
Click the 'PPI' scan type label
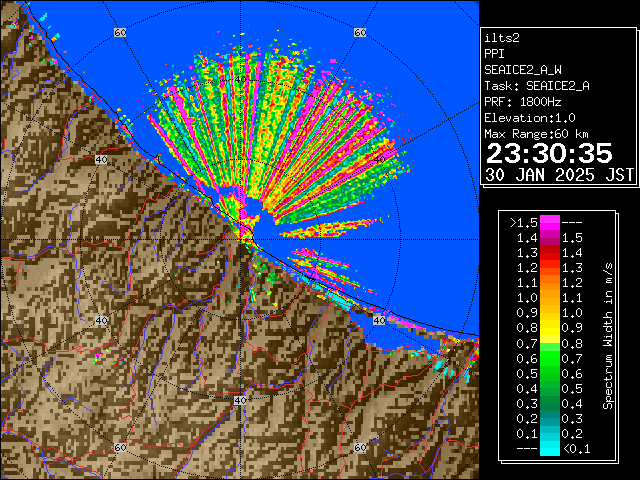[x=494, y=54]
